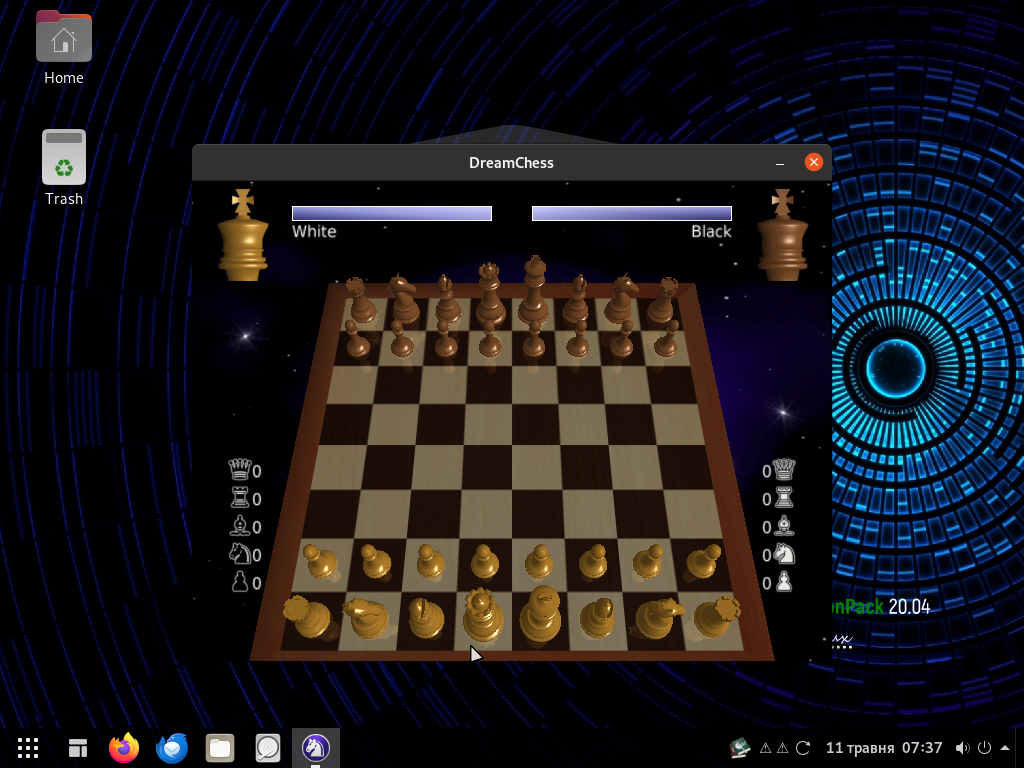Image resolution: width=1024 pixels, height=768 pixels.
Task: Click the "White" player label
Action: (x=314, y=231)
